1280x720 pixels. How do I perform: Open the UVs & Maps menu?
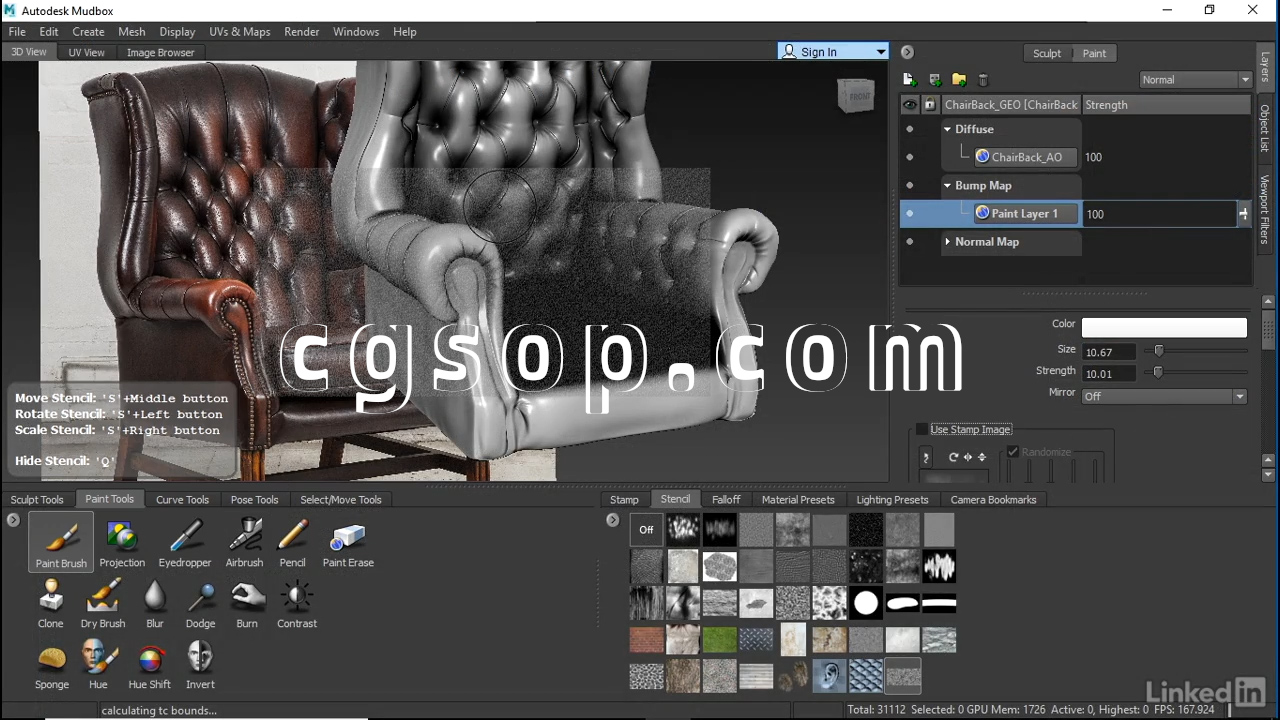(x=239, y=32)
